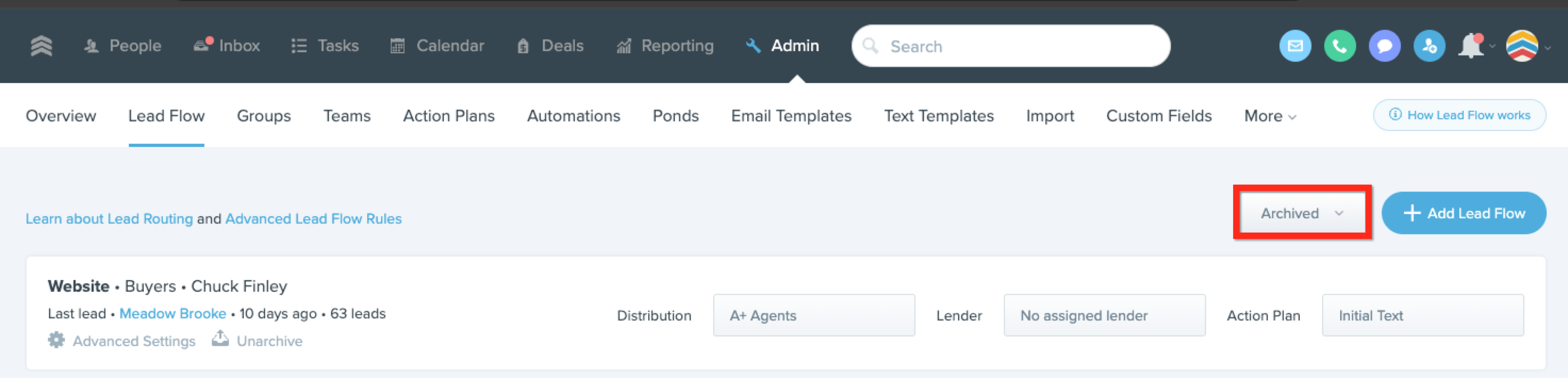Click the user profile avatar

pos(1521,46)
